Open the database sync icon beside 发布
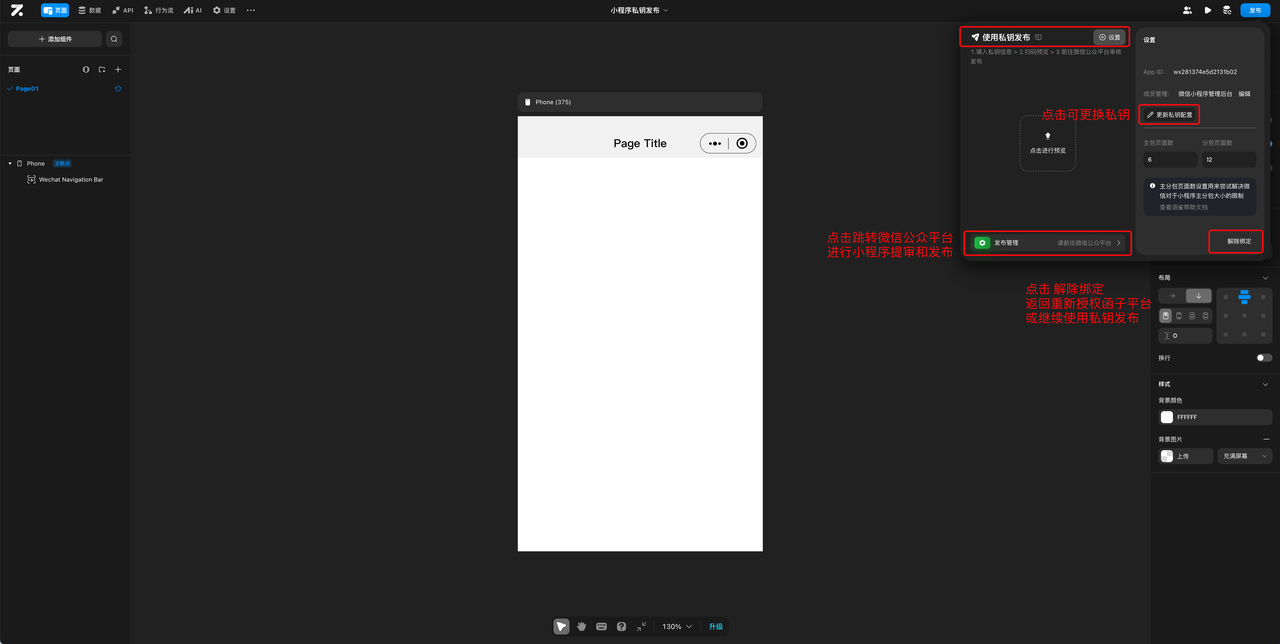Viewport: 1280px width, 644px height. [x=1227, y=10]
